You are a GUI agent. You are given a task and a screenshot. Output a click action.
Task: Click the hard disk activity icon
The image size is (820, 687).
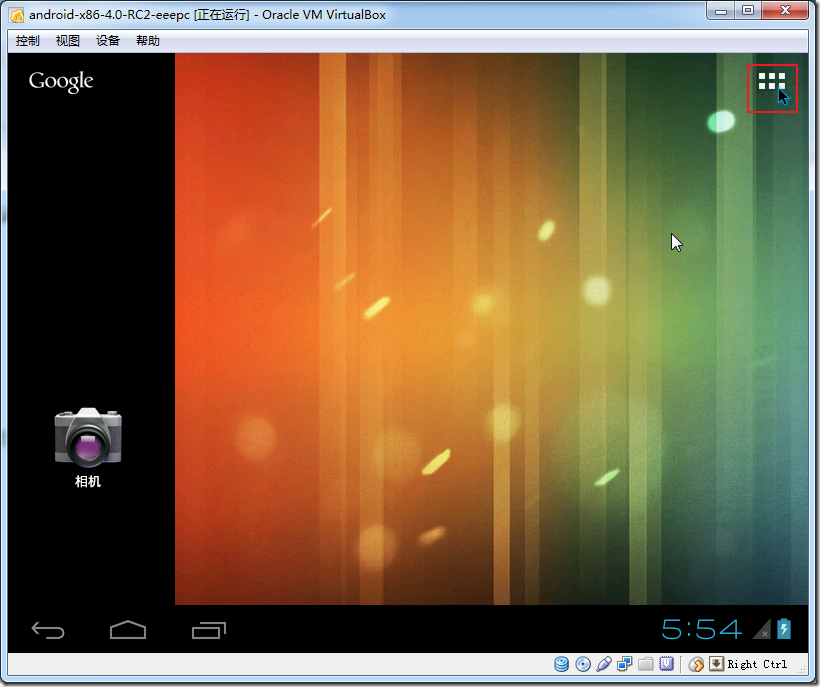[562, 664]
